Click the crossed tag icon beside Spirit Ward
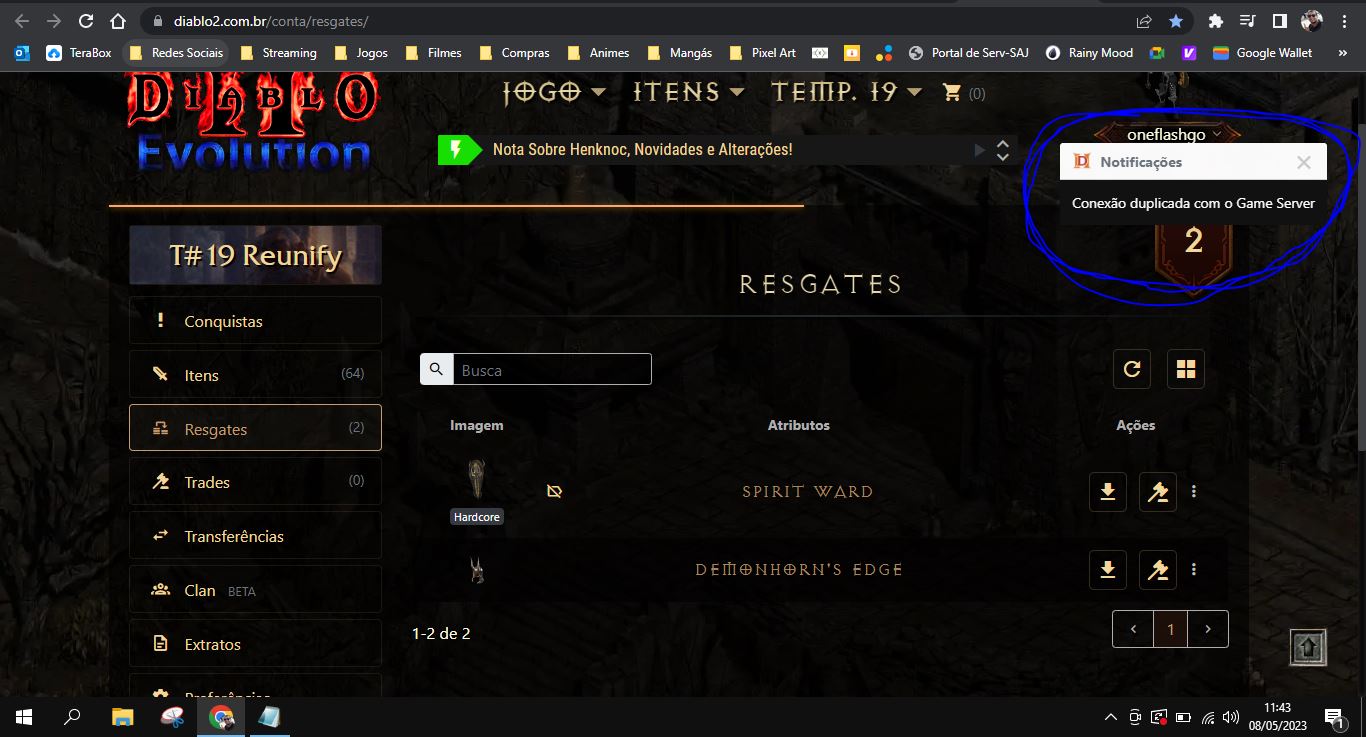 point(554,491)
